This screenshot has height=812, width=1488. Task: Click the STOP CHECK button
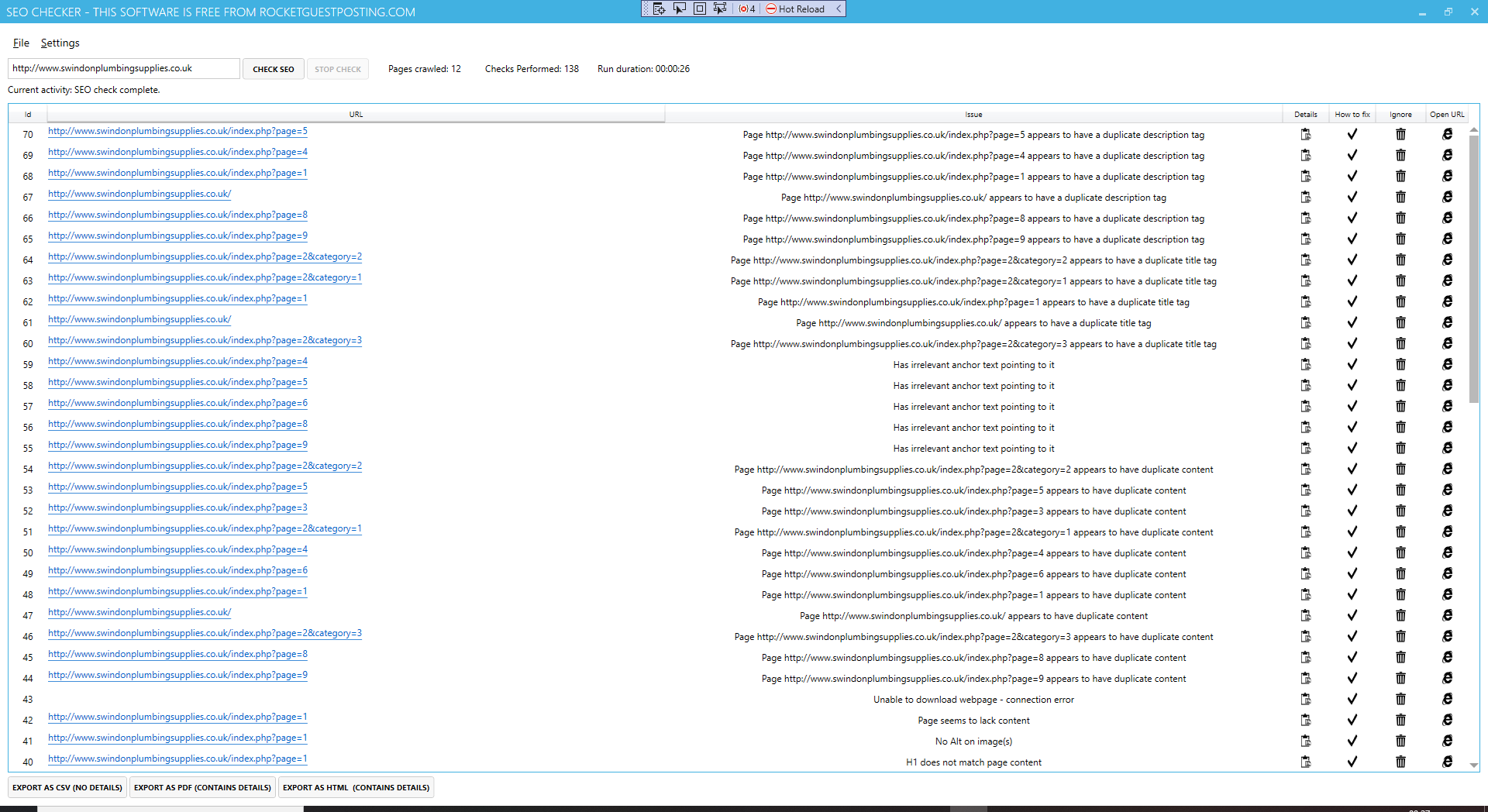(338, 69)
